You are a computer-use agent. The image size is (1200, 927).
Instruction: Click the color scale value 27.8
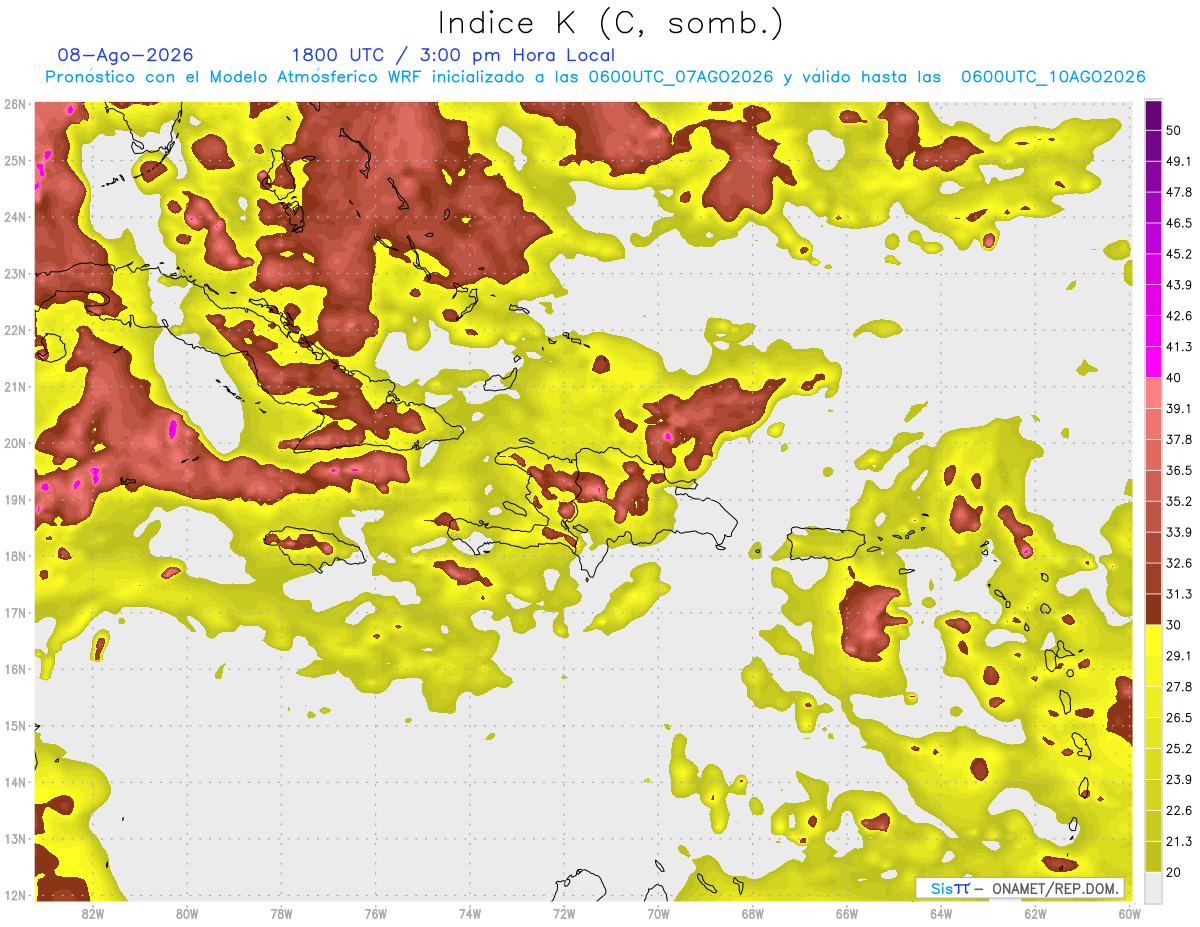pyautogui.click(x=1179, y=688)
